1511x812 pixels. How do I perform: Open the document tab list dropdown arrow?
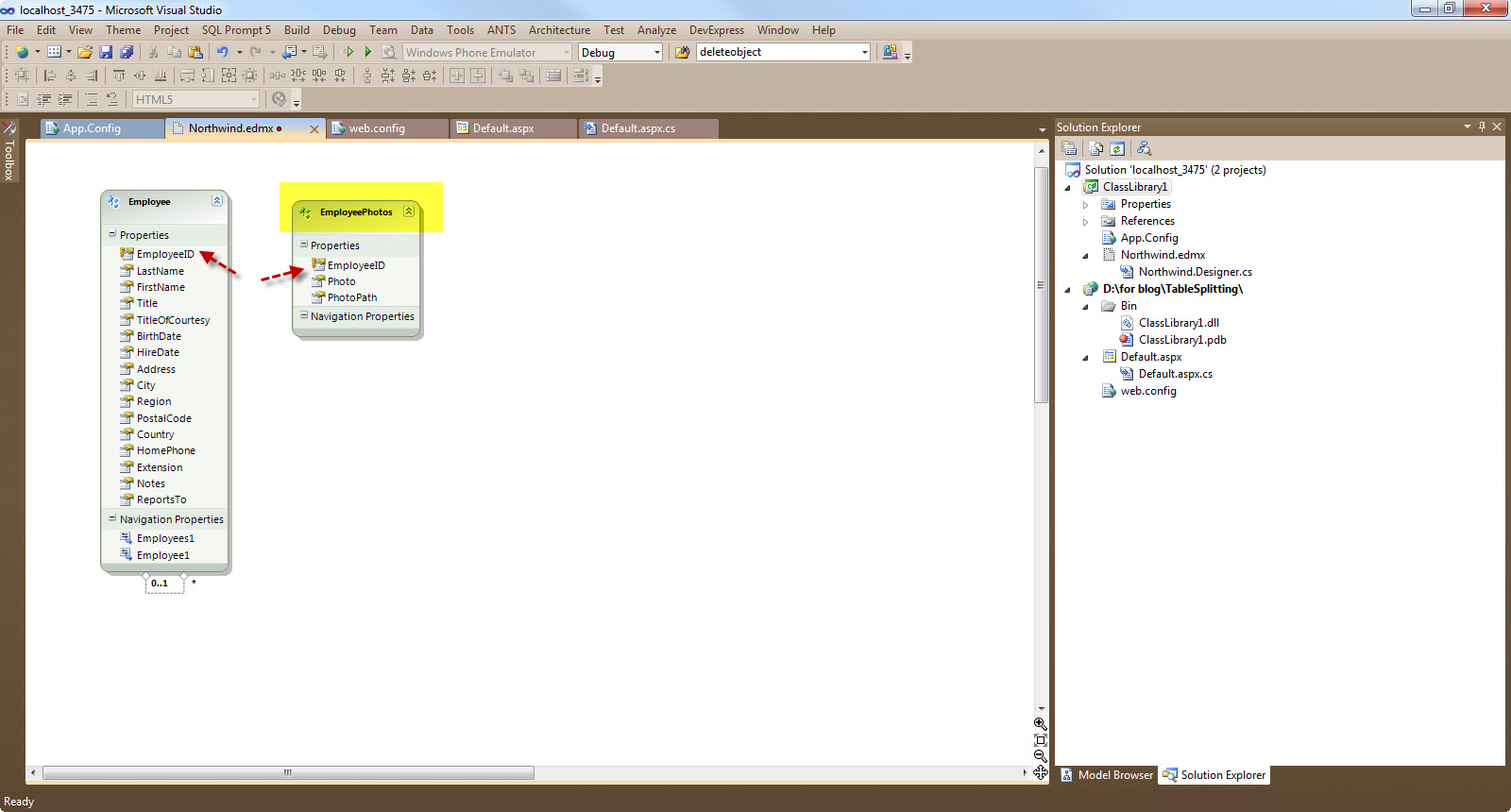pos(1043,129)
